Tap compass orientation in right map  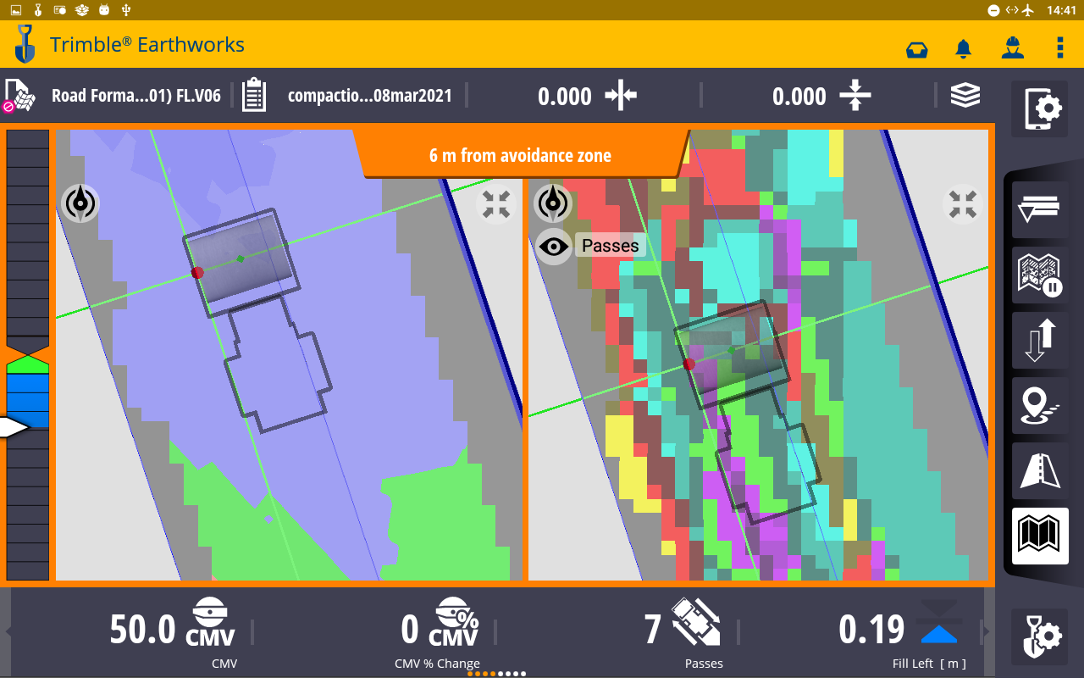click(x=552, y=203)
